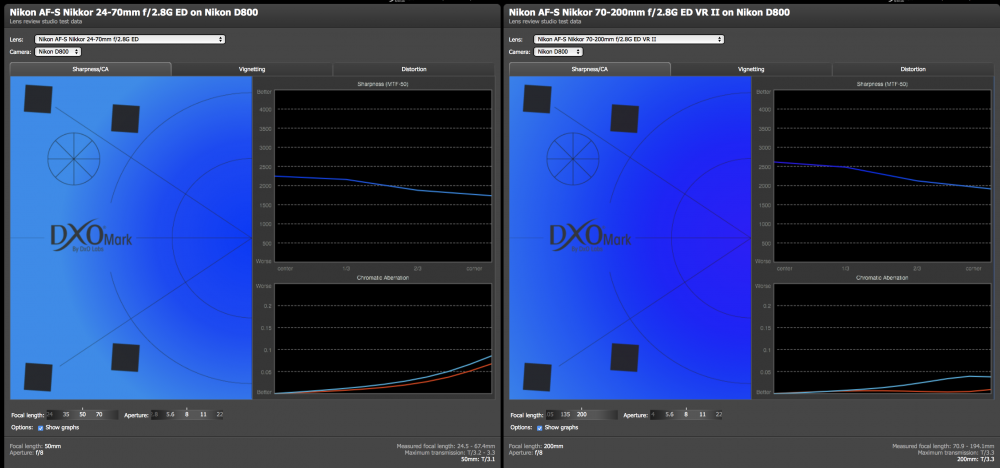Screen dimensions: 1000x468
Task: Switch to Distortion tab in the 70-200mm panel
Action: (913, 69)
